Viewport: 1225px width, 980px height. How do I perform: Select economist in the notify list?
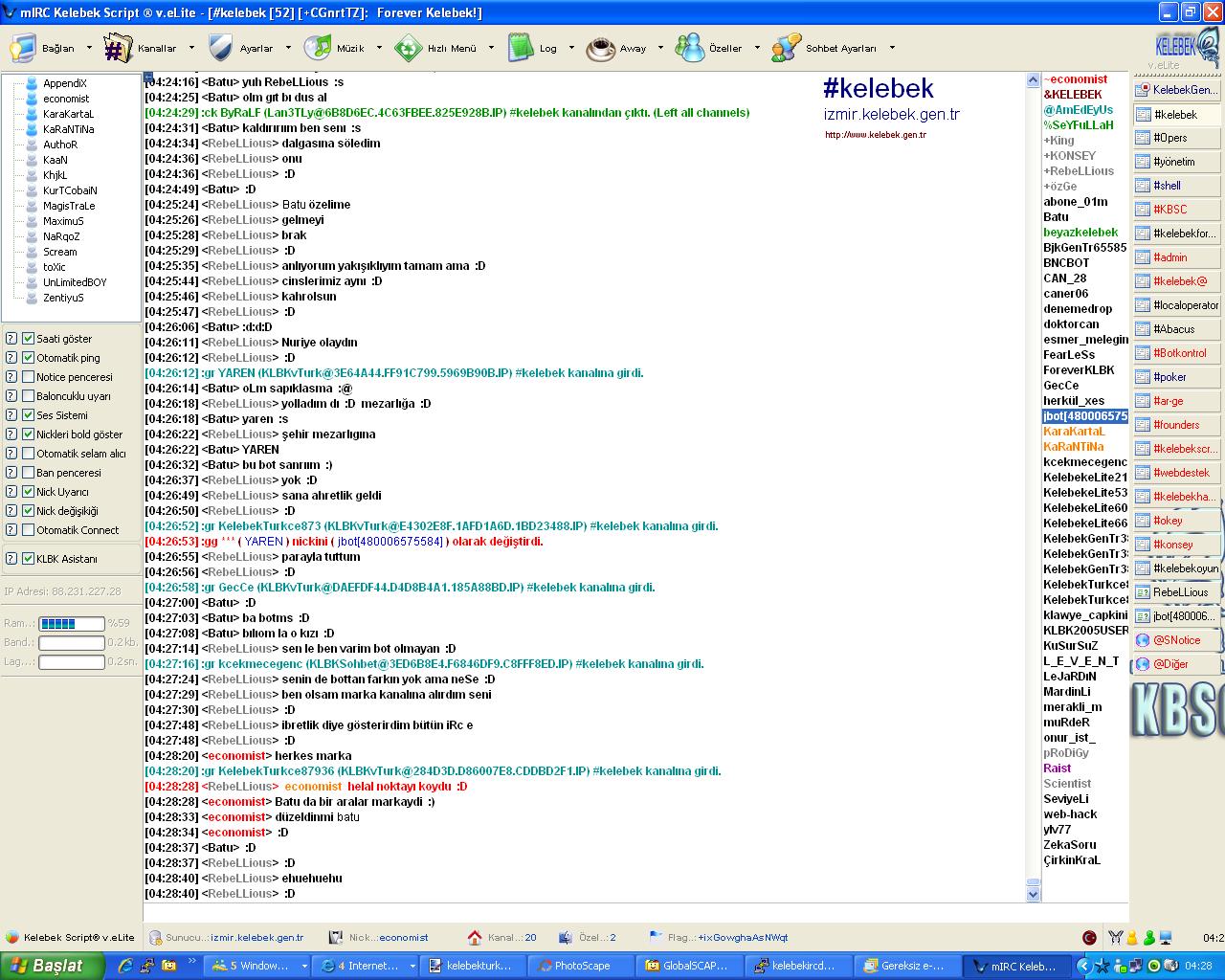66,99
